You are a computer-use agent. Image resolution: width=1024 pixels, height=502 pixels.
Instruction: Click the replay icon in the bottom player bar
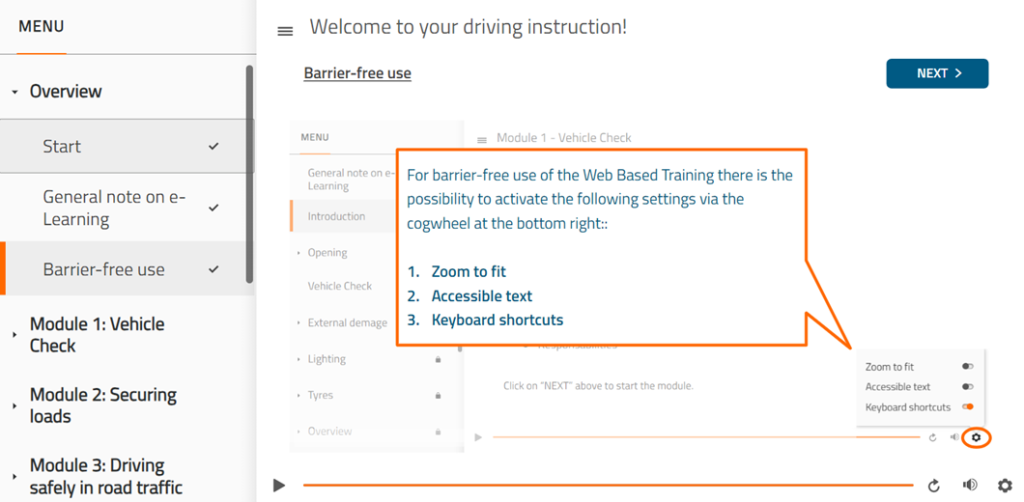click(x=934, y=485)
